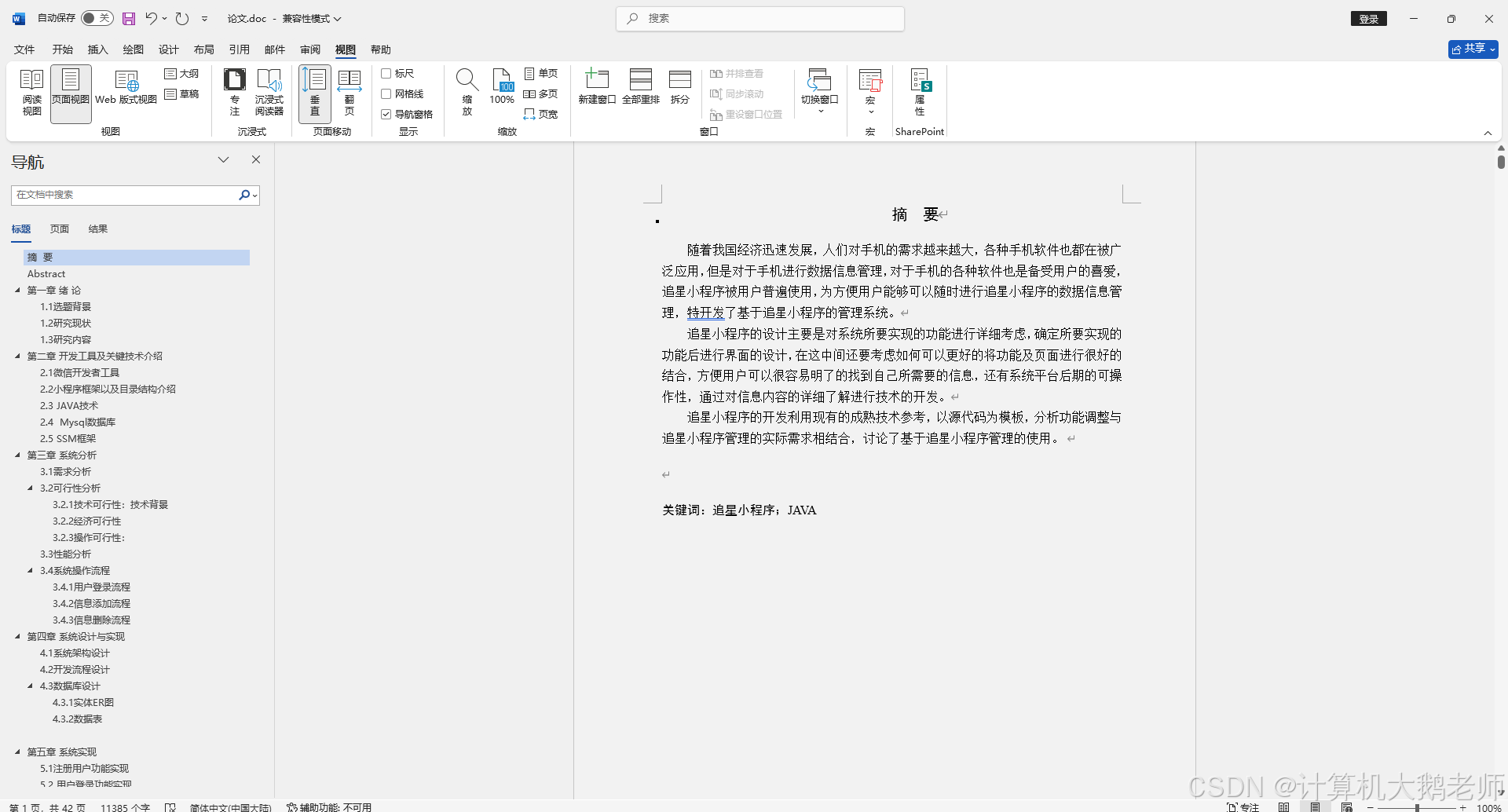Click the Login (登录) button

click(1369, 19)
